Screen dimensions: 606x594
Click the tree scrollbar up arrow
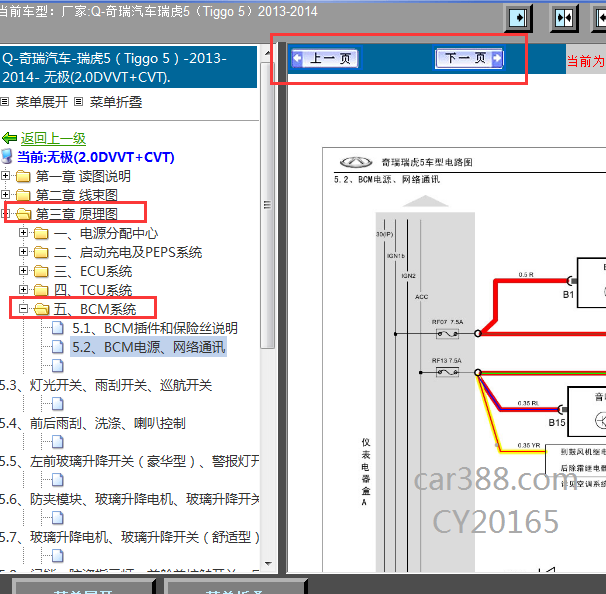tap(267, 53)
